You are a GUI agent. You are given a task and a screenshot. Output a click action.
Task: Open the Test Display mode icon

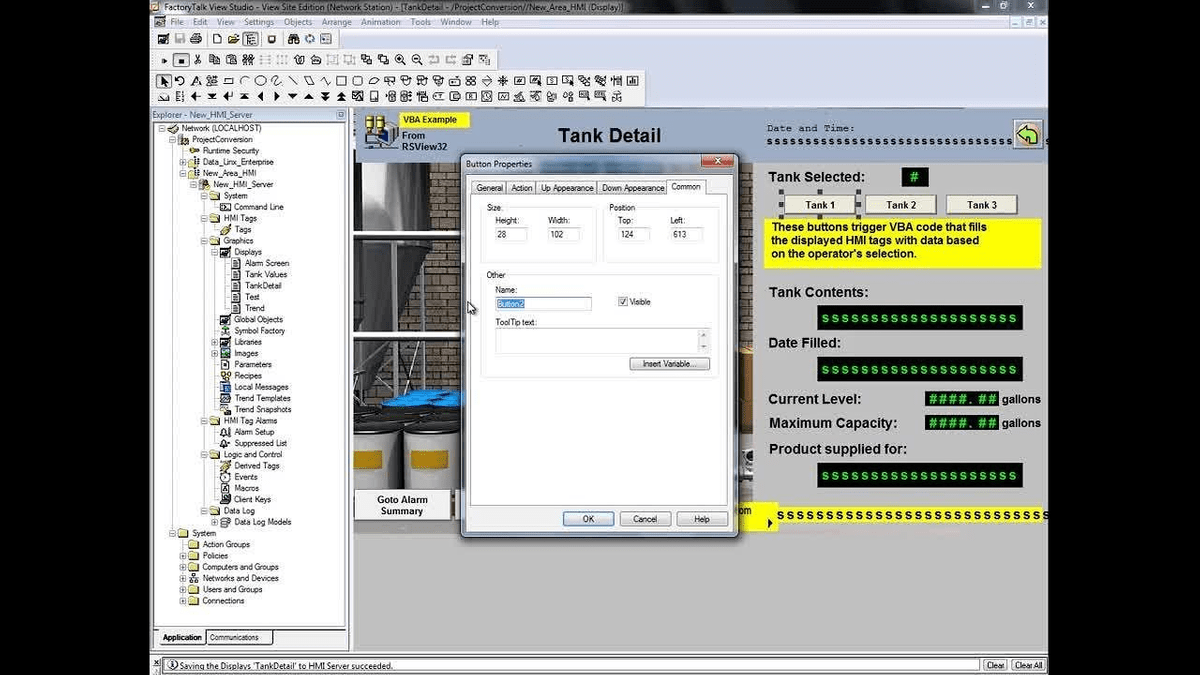point(271,38)
